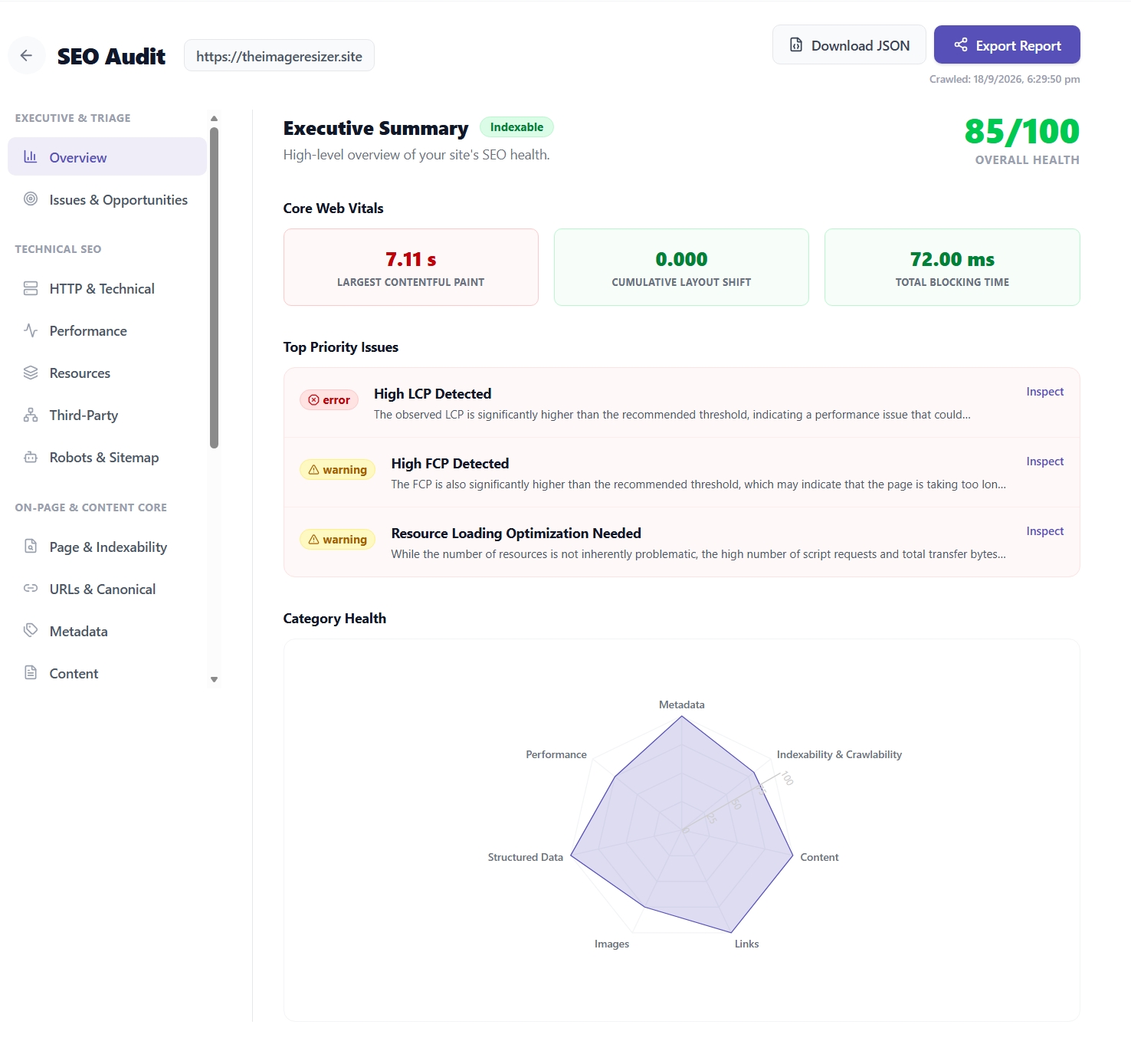Viewport: 1131px width, 1064px height.
Task: Click the file search icon beside Page & Indexability
Action: tap(31, 547)
